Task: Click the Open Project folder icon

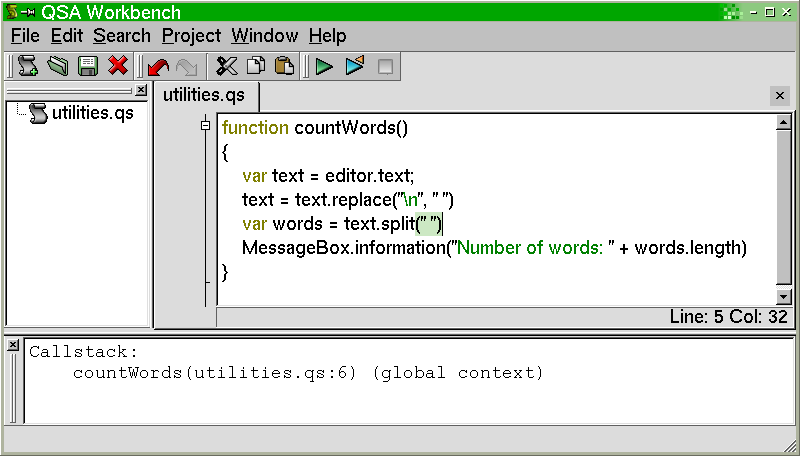Action: point(58,66)
